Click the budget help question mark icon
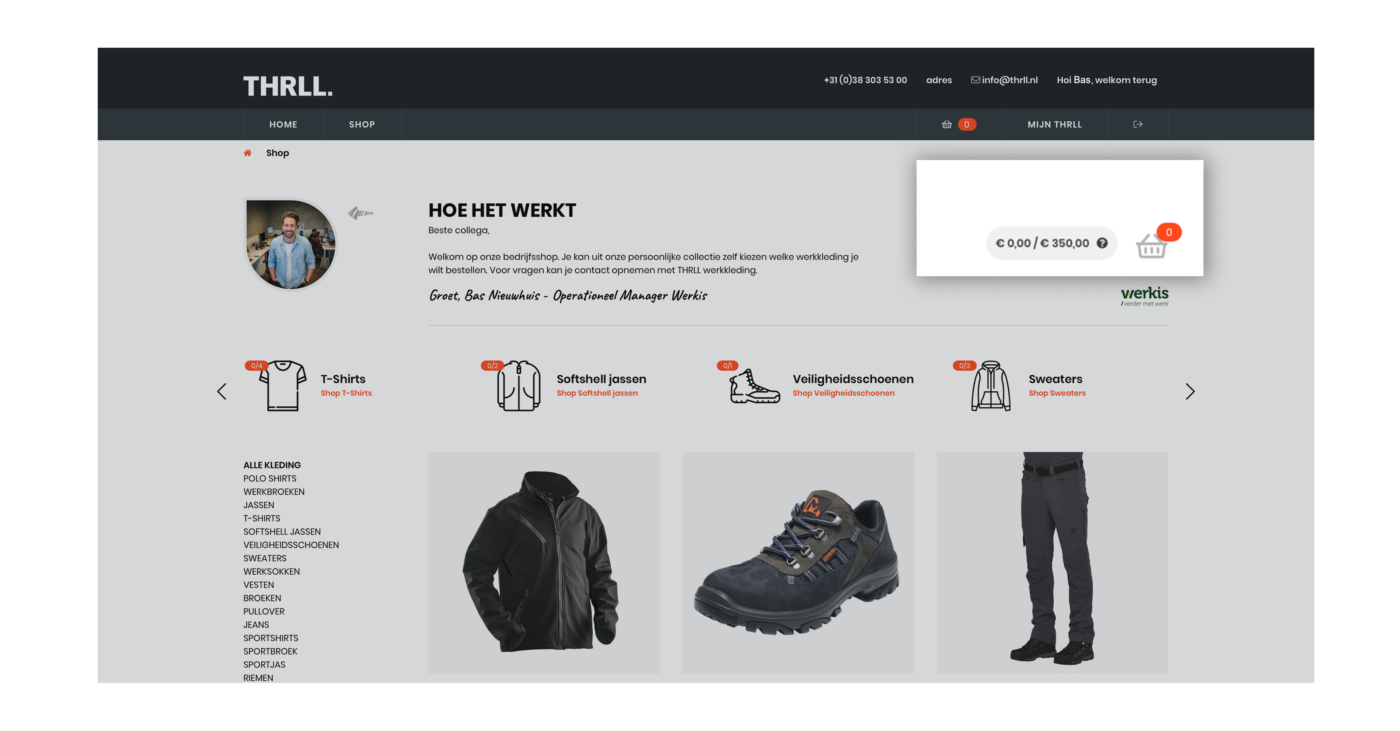Screen dimensions: 1400x731 [x=1102, y=243]
